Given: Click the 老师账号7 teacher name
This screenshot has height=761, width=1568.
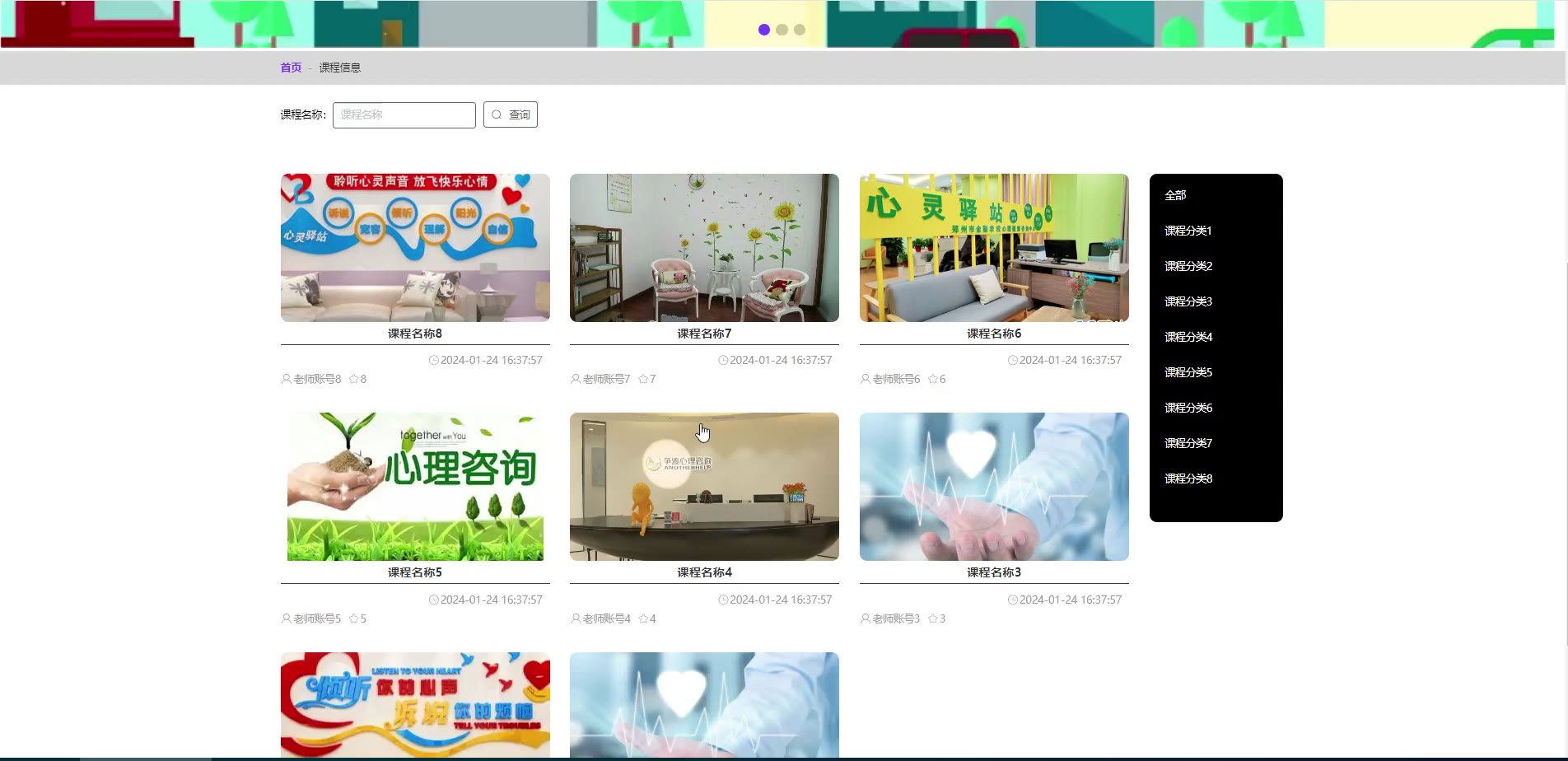Looking at the screenshot, I should pyautogui.click(x=607, y=379).
